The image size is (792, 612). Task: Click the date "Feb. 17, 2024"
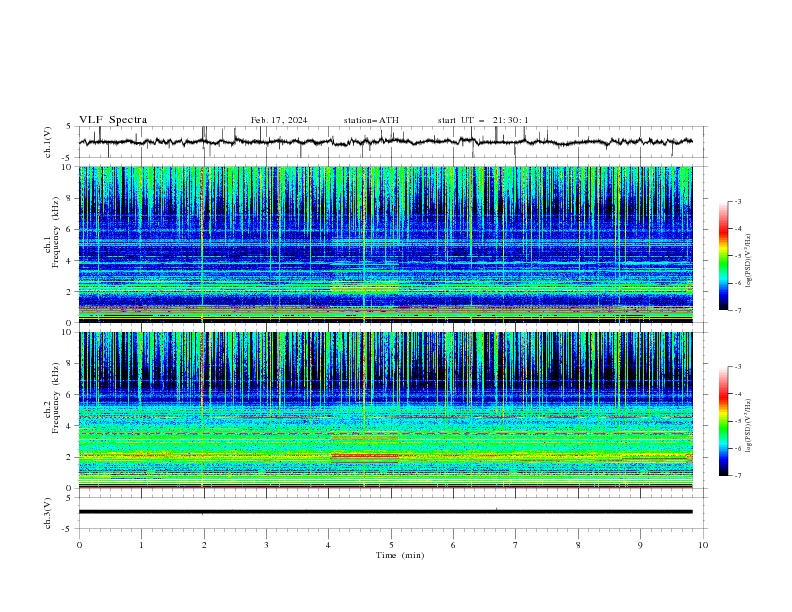279,120
